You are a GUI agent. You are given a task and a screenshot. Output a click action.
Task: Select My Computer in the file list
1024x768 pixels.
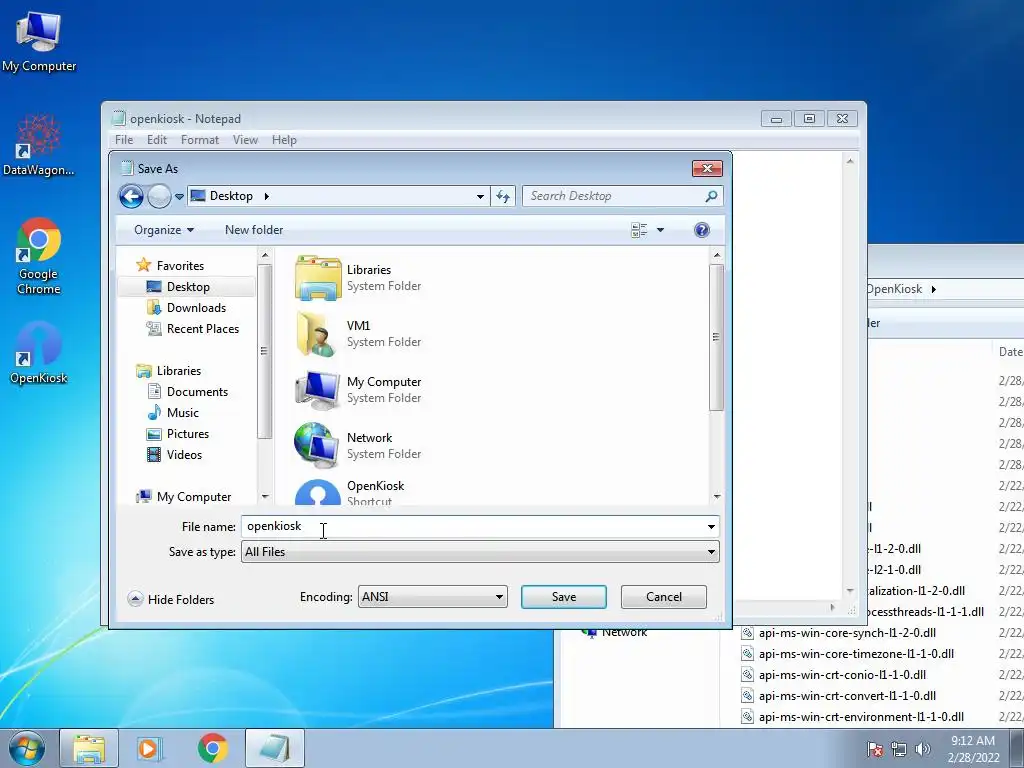(358, 390)
